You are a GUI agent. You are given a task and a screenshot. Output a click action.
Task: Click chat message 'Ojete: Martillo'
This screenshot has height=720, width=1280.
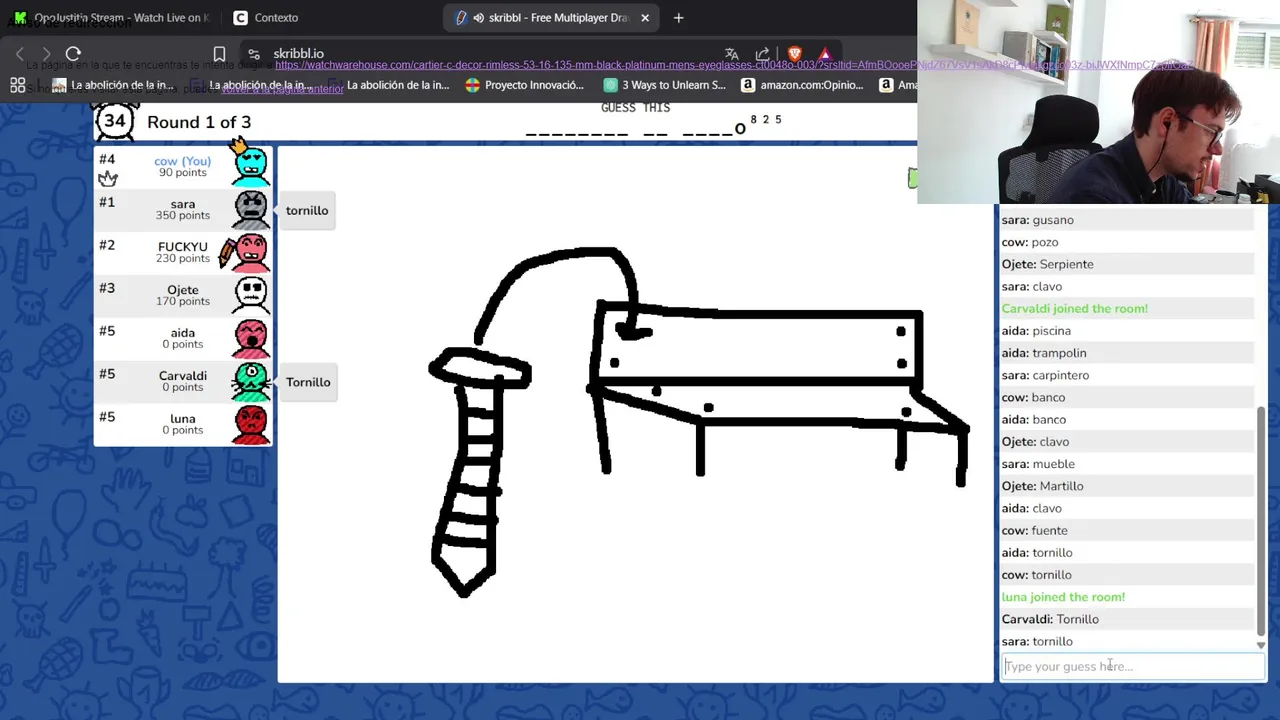coord(1042,486)
